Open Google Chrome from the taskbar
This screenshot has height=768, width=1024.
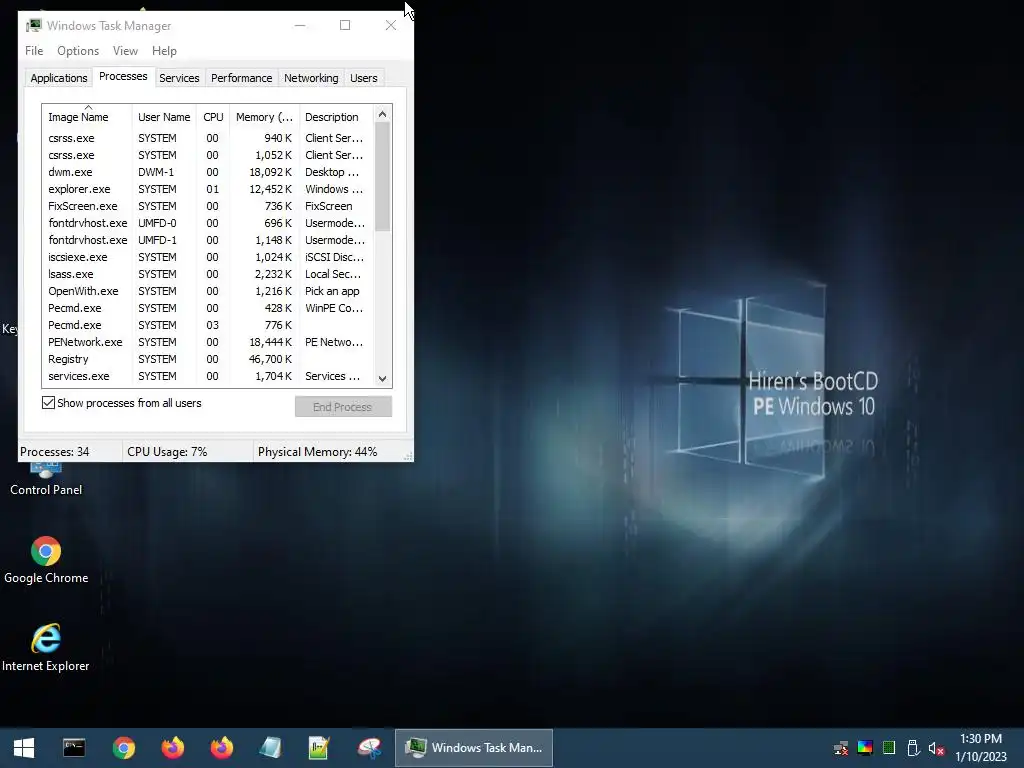coord(123,748)
